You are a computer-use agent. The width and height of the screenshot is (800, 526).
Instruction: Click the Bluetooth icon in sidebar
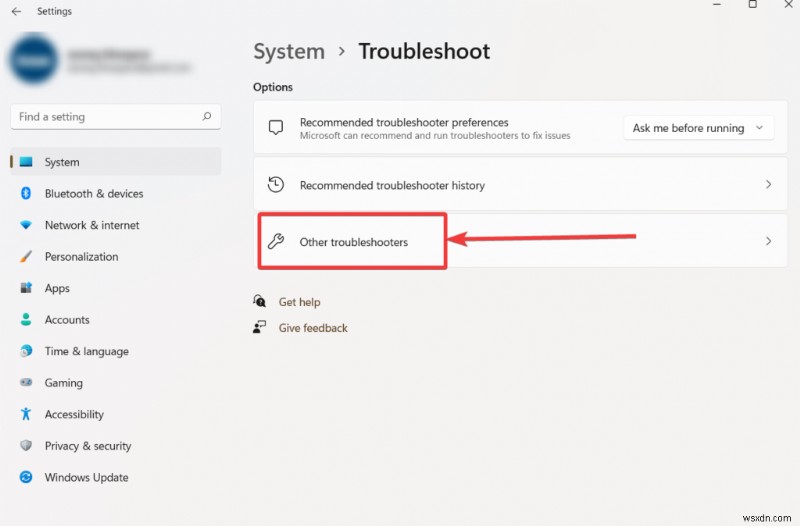click(x=26, y=193)
